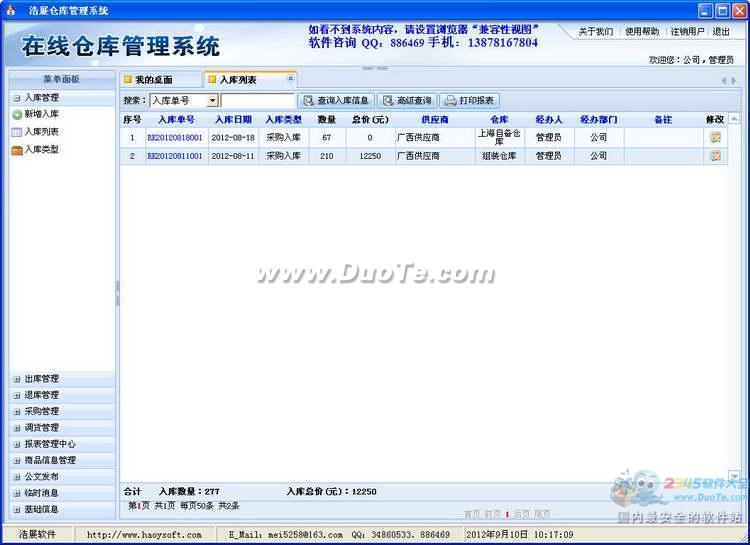Viewport: 750px width, 545px height.
Task: Expand the 报表管理中心 section
Action: click(x=49, y=444)
